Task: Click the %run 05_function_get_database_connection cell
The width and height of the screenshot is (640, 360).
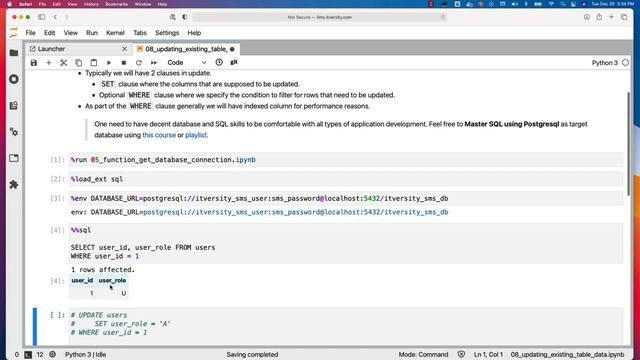Action: click(x=346, y=160)
